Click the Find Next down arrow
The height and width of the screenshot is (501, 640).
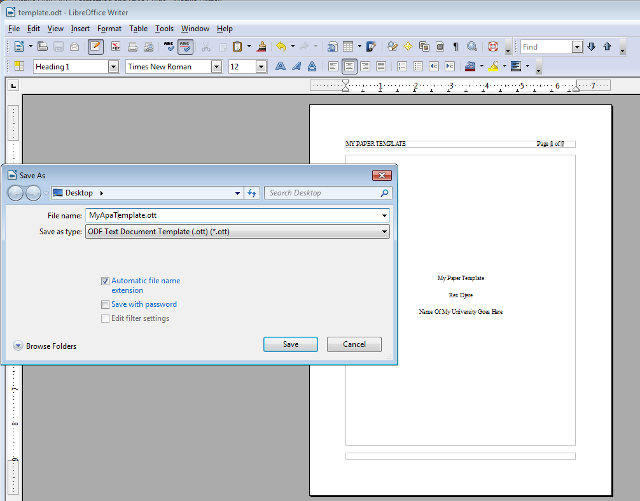[x=591, y=47]
